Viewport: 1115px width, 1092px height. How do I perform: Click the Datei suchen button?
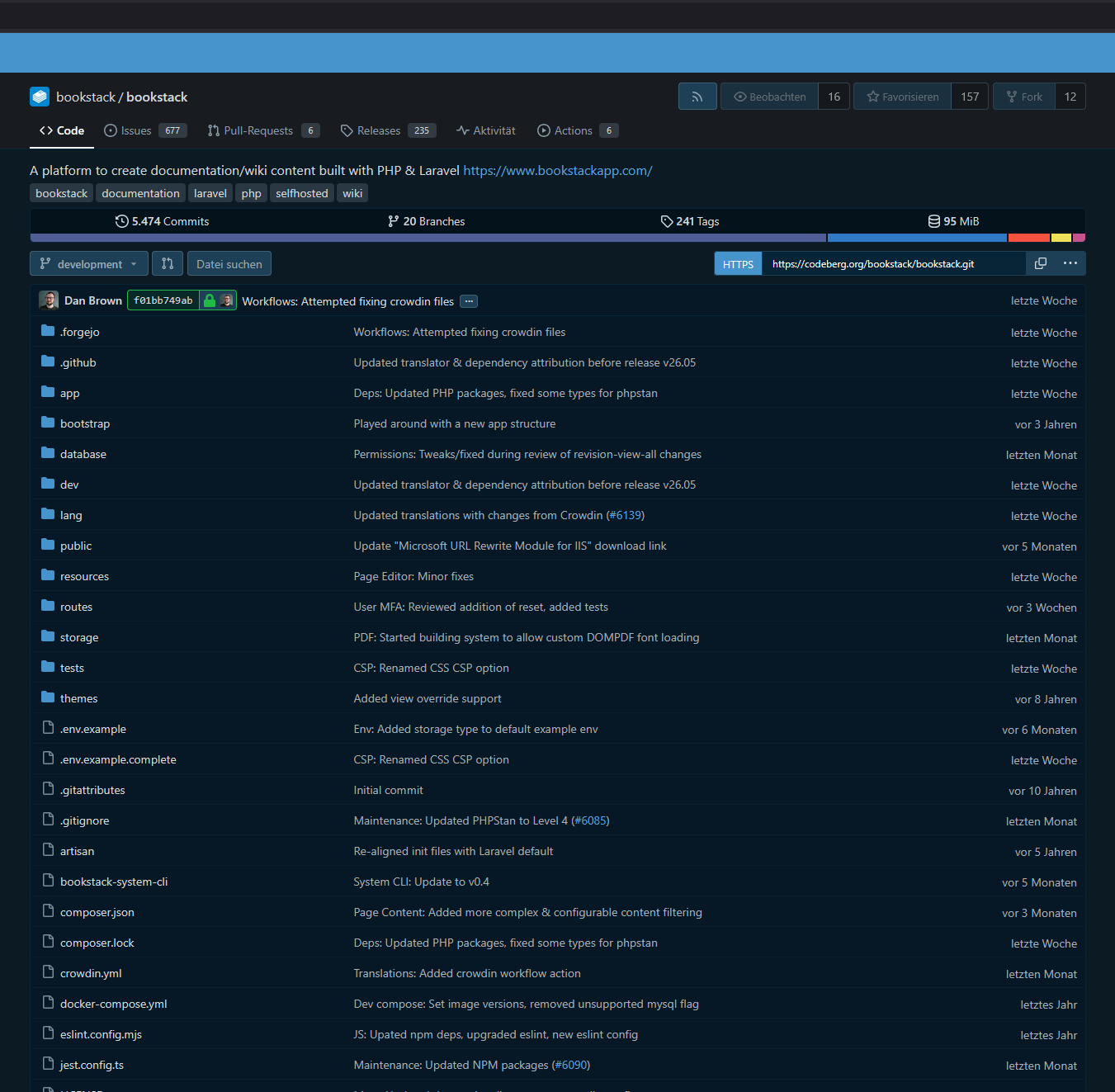pos(229,263)
